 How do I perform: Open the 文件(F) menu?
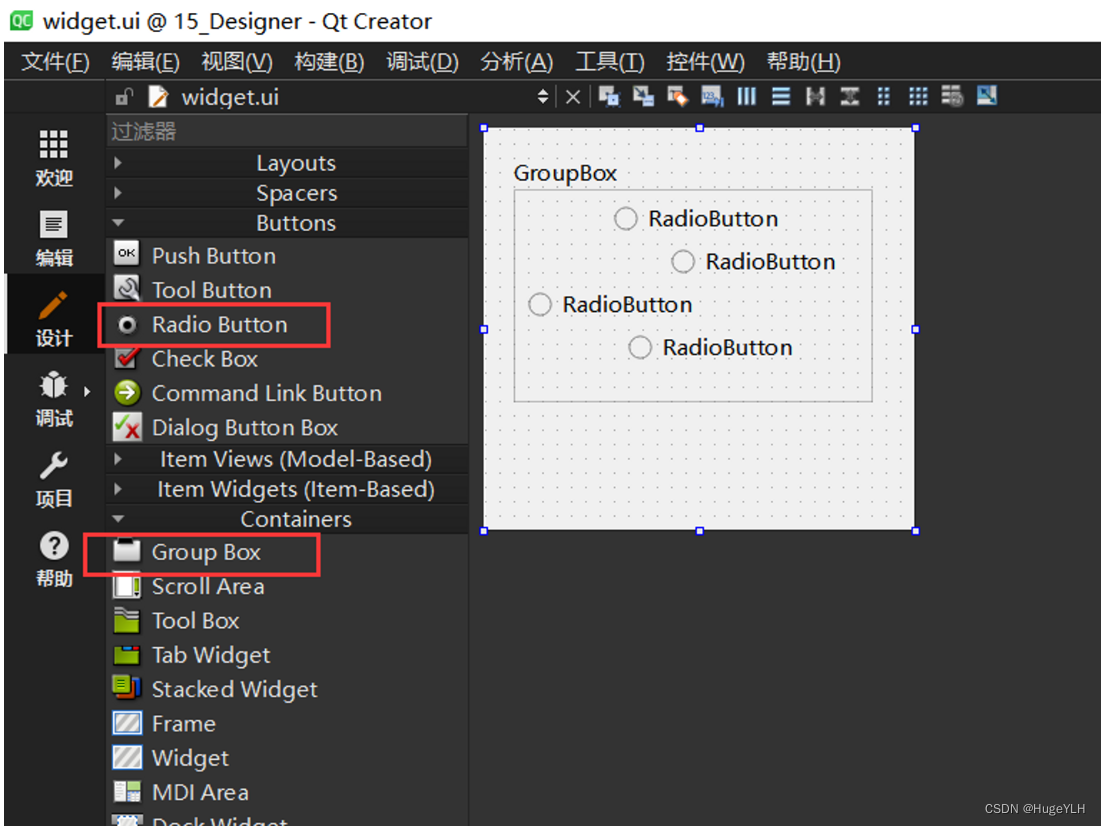pyautogui.click(x=55, y=62)
